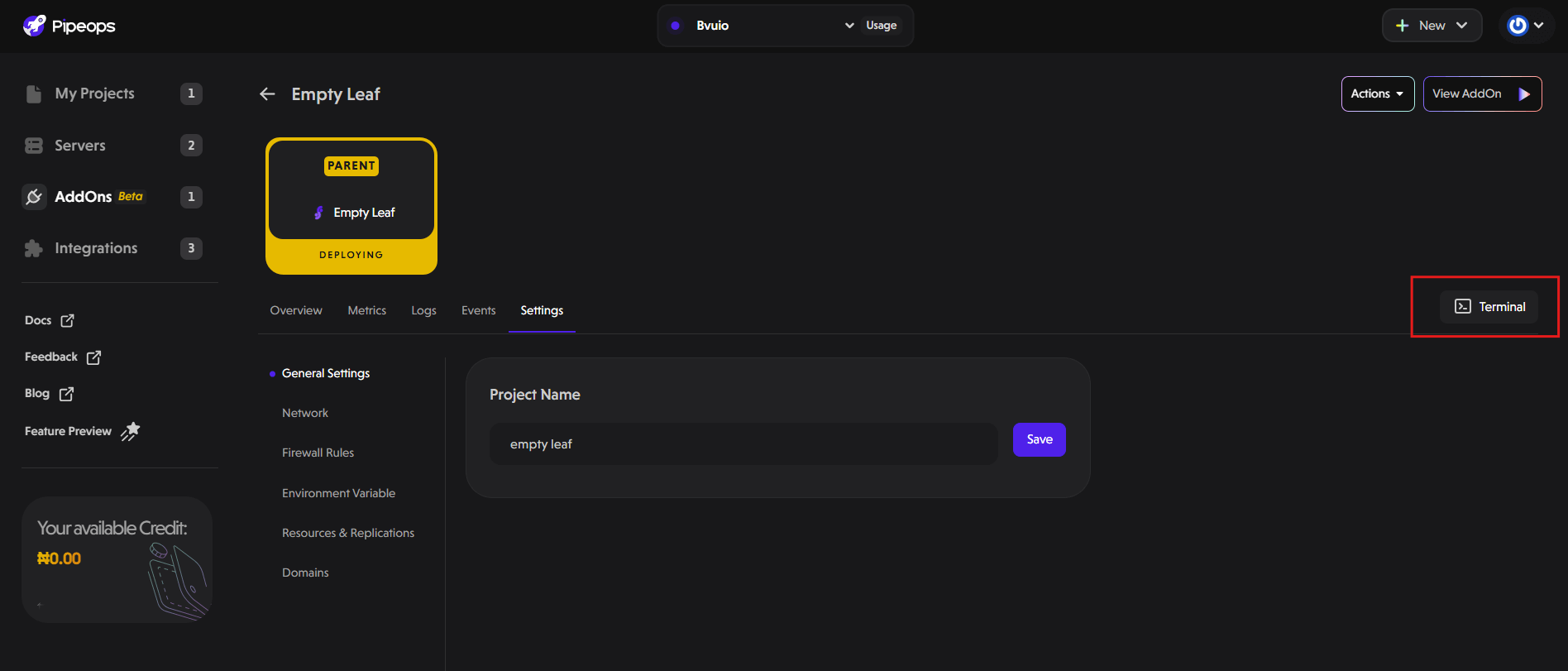The width and height of the screenshot is (1568, 671).
Task: Open My Projects from the sidebar
Action: click(94, 93)
